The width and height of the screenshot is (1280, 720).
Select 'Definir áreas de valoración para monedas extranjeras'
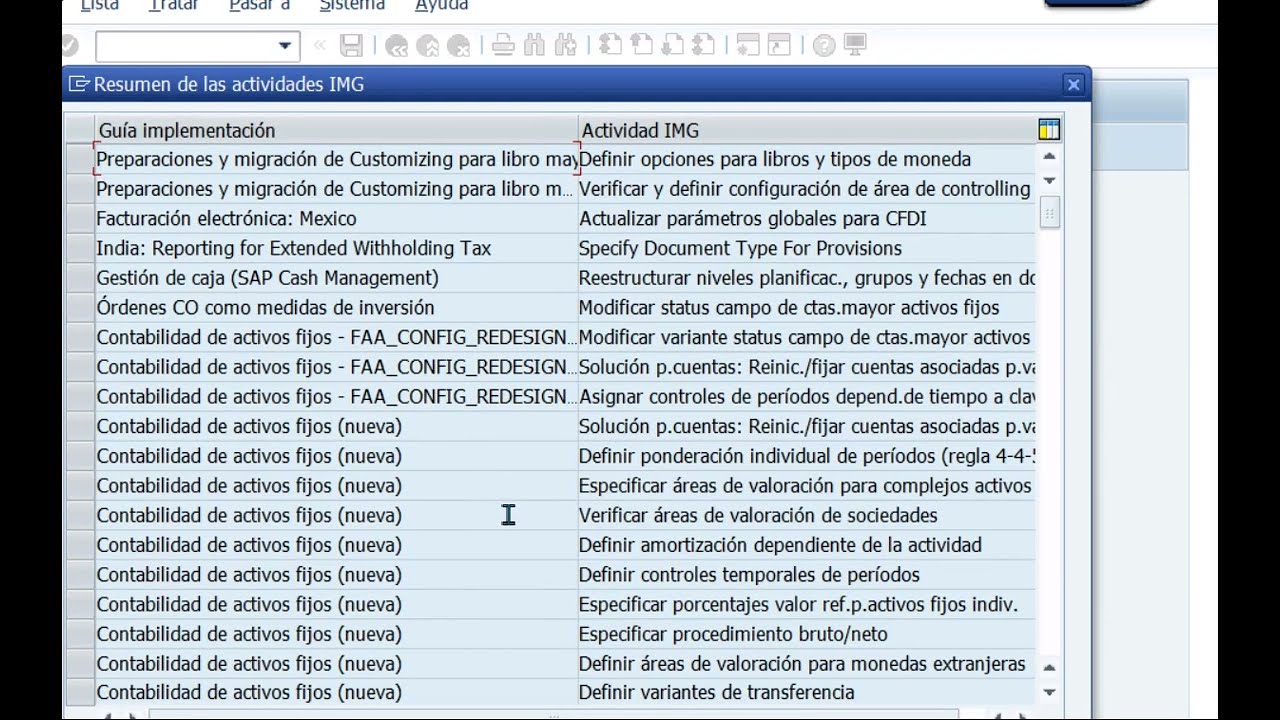(806, 663)
